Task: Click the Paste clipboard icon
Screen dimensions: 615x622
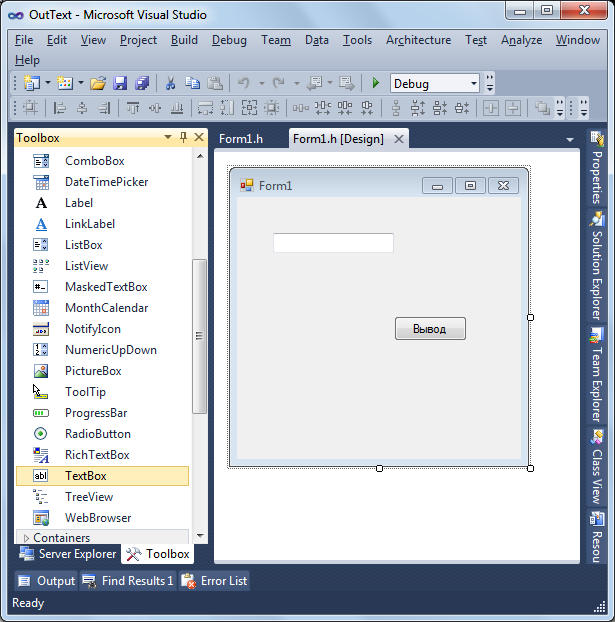Action: pyautogui.click(x=215, y=83)
